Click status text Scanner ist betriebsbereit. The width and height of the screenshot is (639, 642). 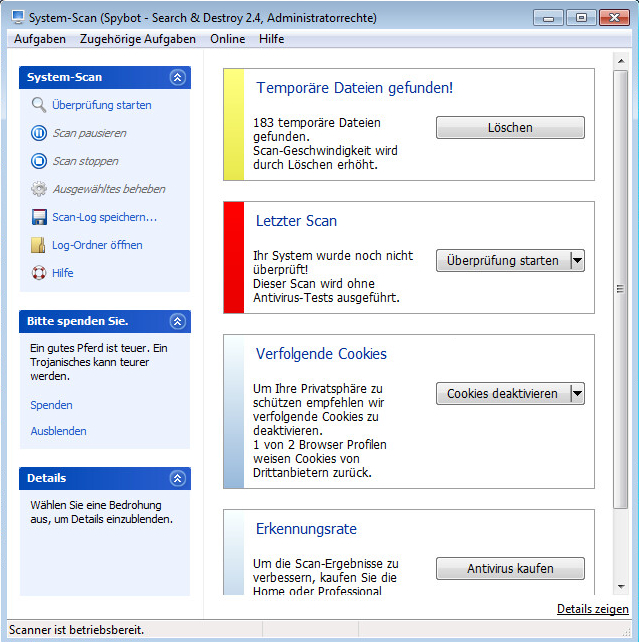[x=77, y=629]
